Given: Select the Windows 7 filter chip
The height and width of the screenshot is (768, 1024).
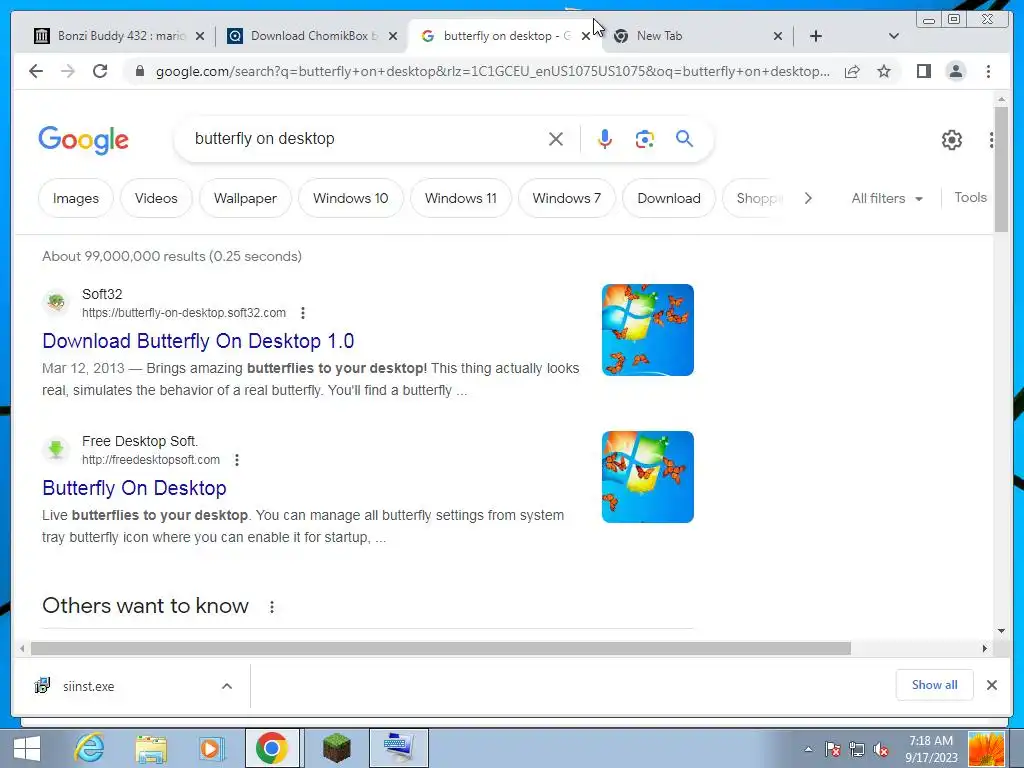Looking at the screenshot, I should (566, 198).
